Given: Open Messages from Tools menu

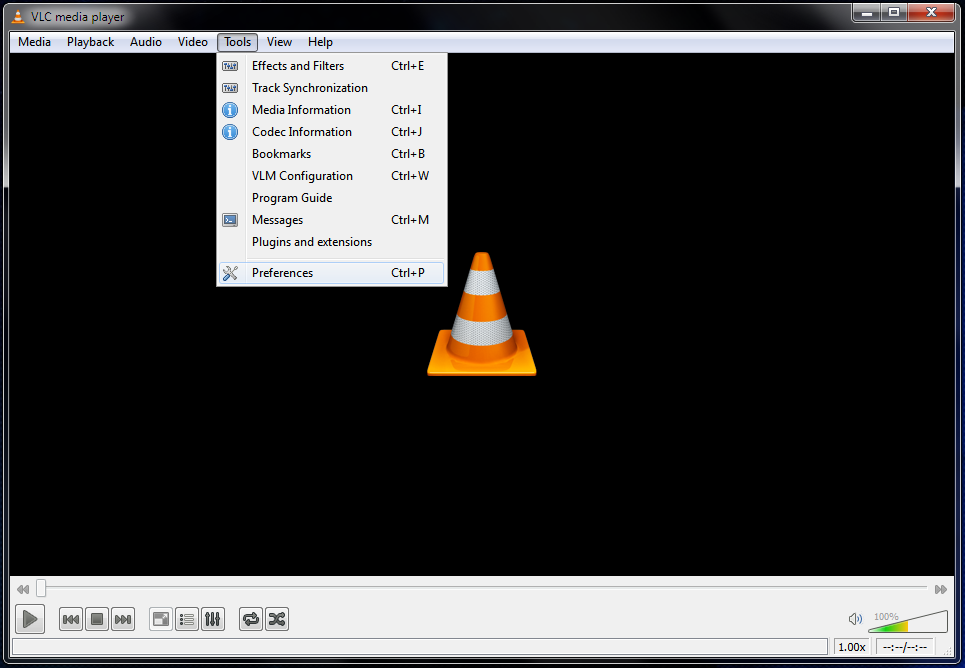Looking at the screenshot, I should pyautogui.click(x=332, y=220).
